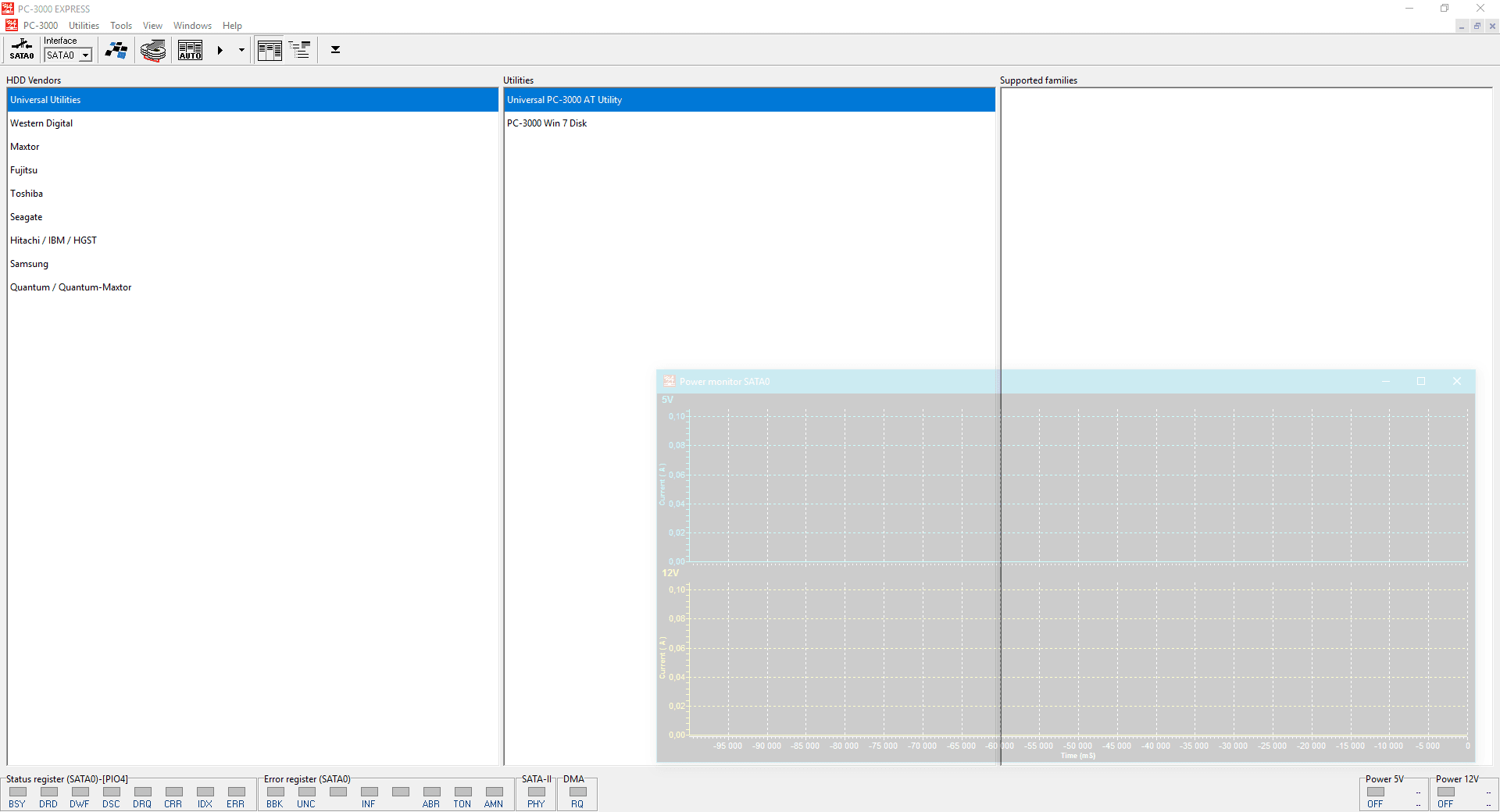
Task: Click the AUTO detect toolbar icon
Action: [x=190, y=50]
